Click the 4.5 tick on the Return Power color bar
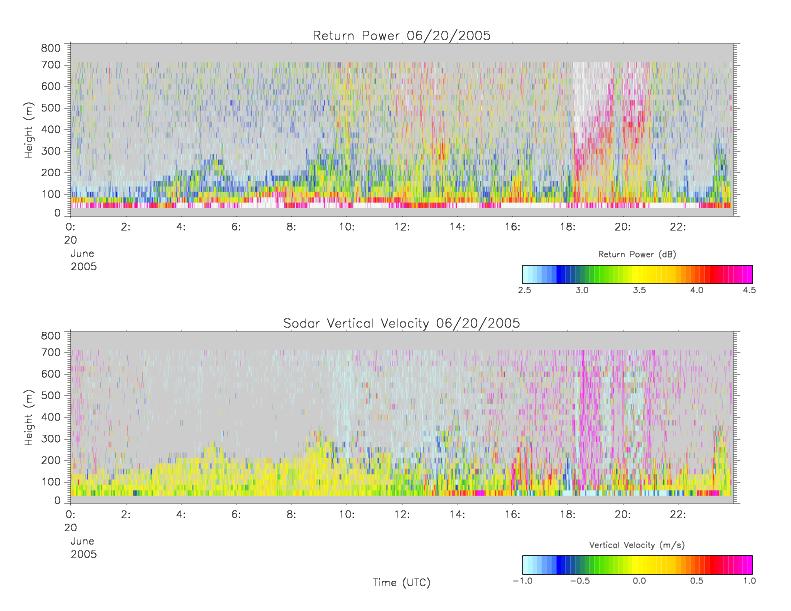 click(x=749, y=290)
